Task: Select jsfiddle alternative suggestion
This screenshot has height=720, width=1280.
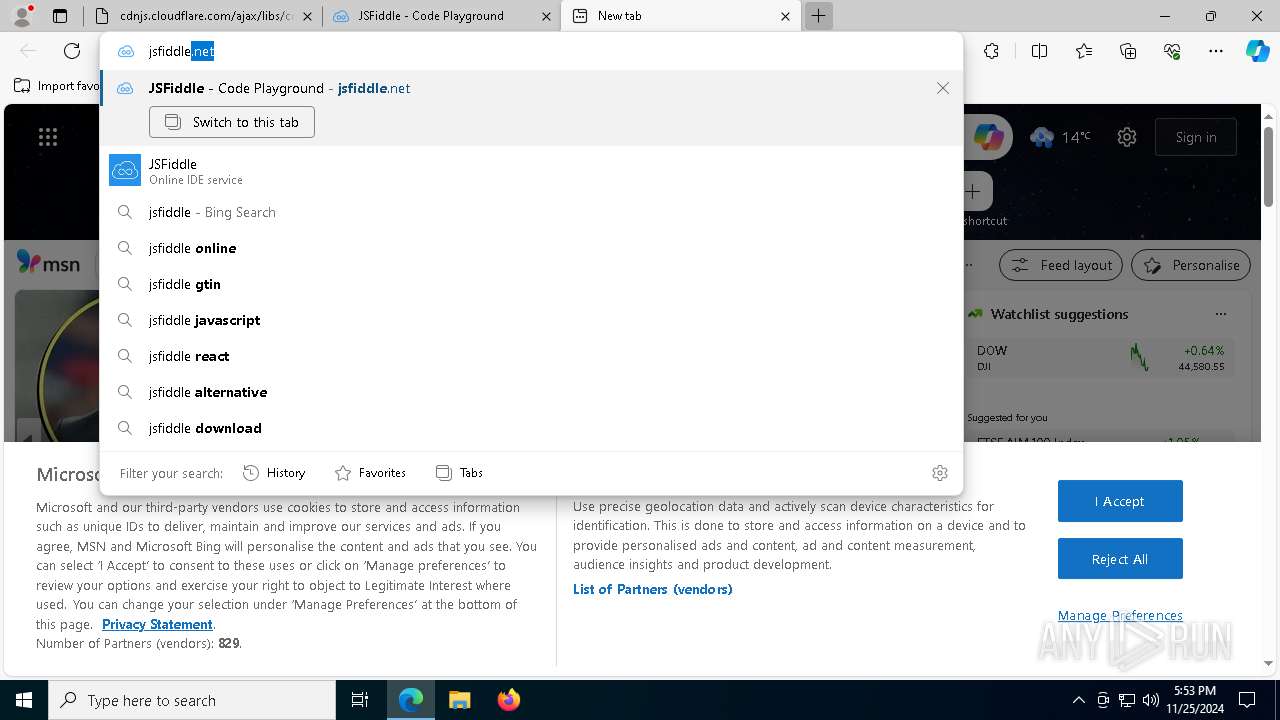Action: (x=531, y=392)
